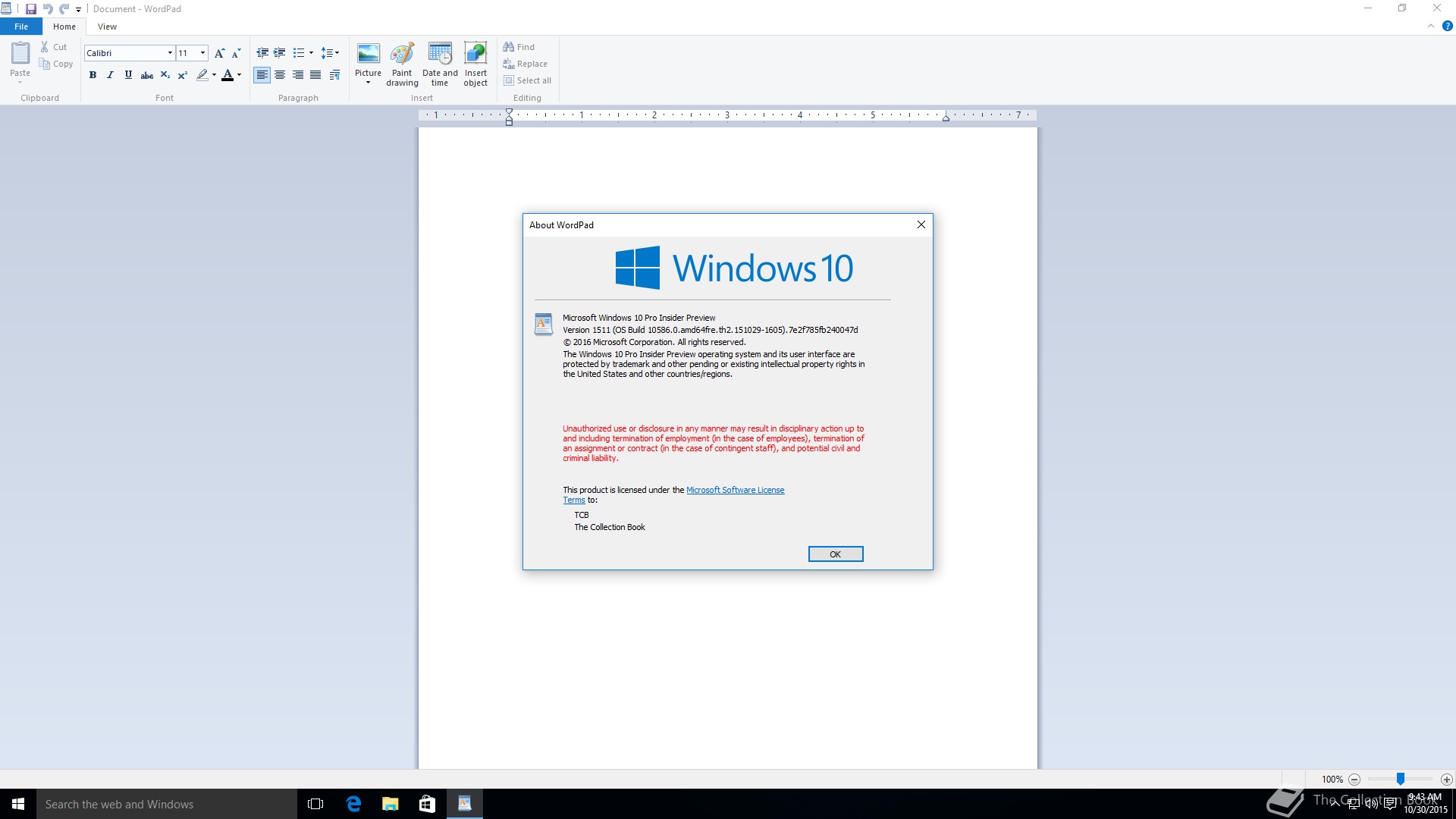Insert Date and time
Image resolution: width=1456 pixels, height=819 pixels.
click(440, 64)
